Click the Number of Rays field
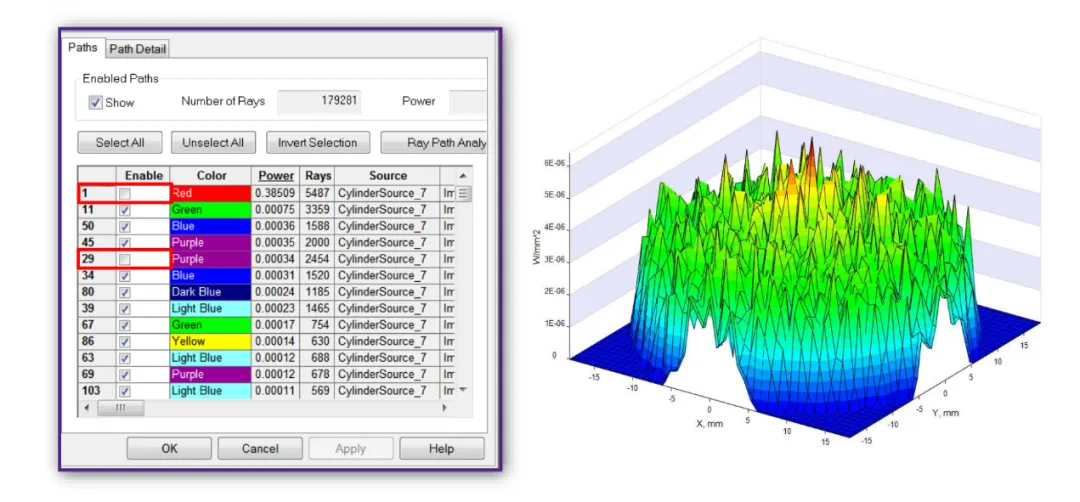 [x=318, y=101]
